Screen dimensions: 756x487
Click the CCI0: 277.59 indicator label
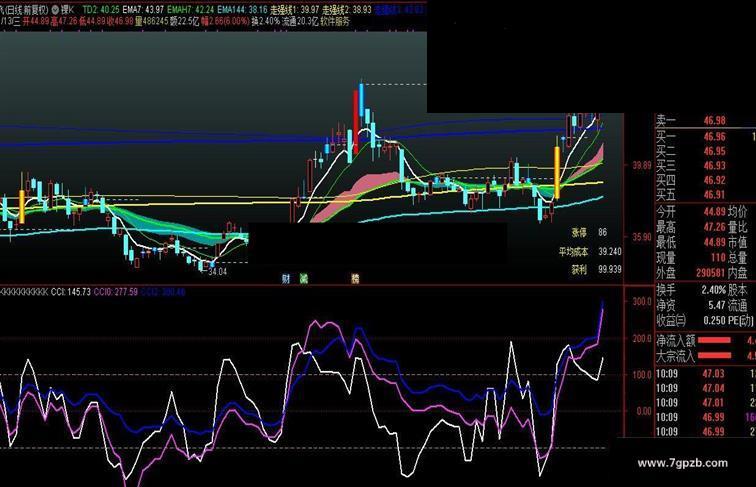(116, 292)
